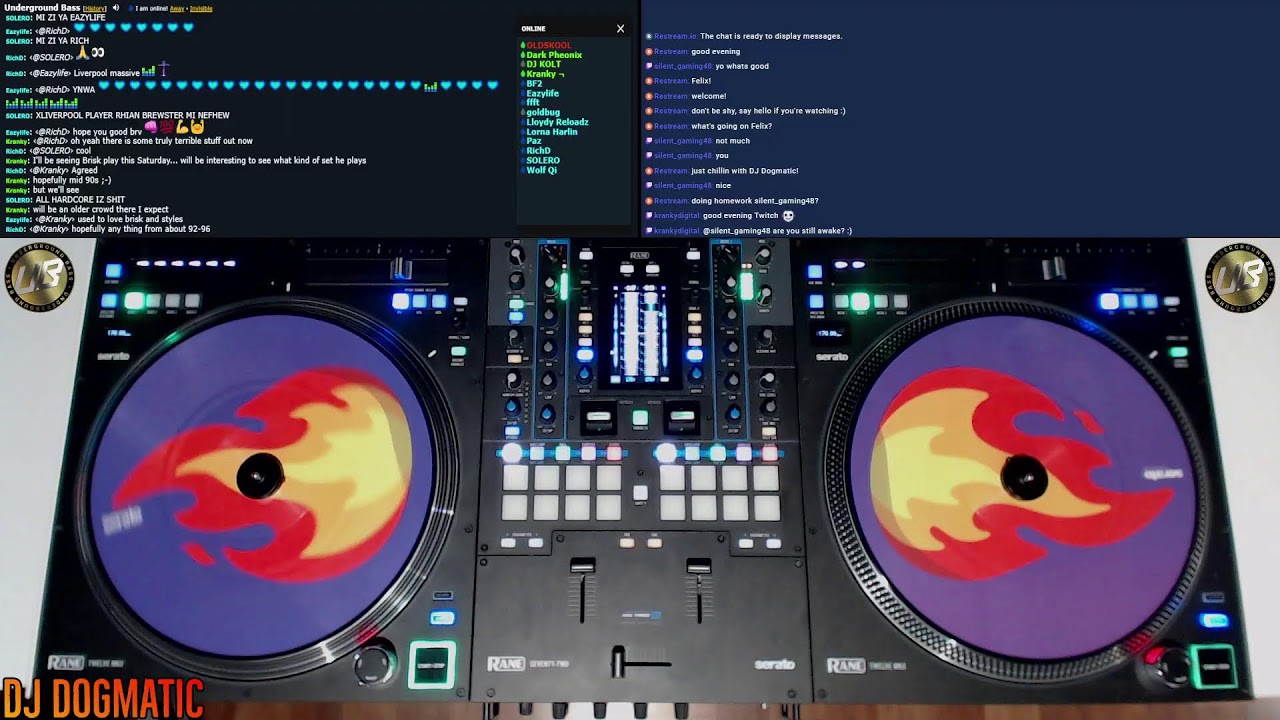The height and width of the screenshot is (720, 1280).
Task: Click the "hopefully mid 90s" chat message
Action: (72, 180)
